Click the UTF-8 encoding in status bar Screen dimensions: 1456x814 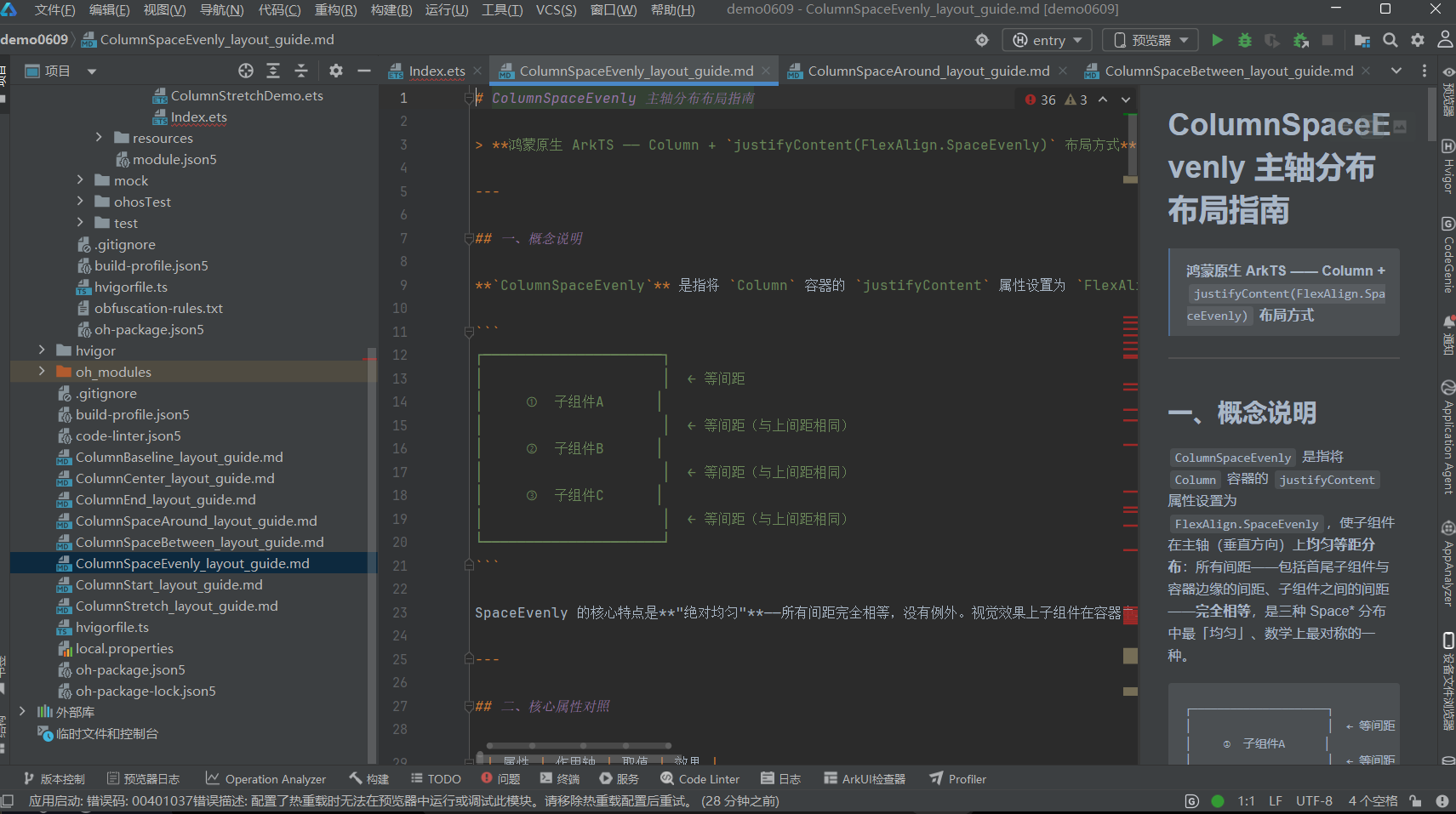pyautogui.click(x=1314, y=801)
